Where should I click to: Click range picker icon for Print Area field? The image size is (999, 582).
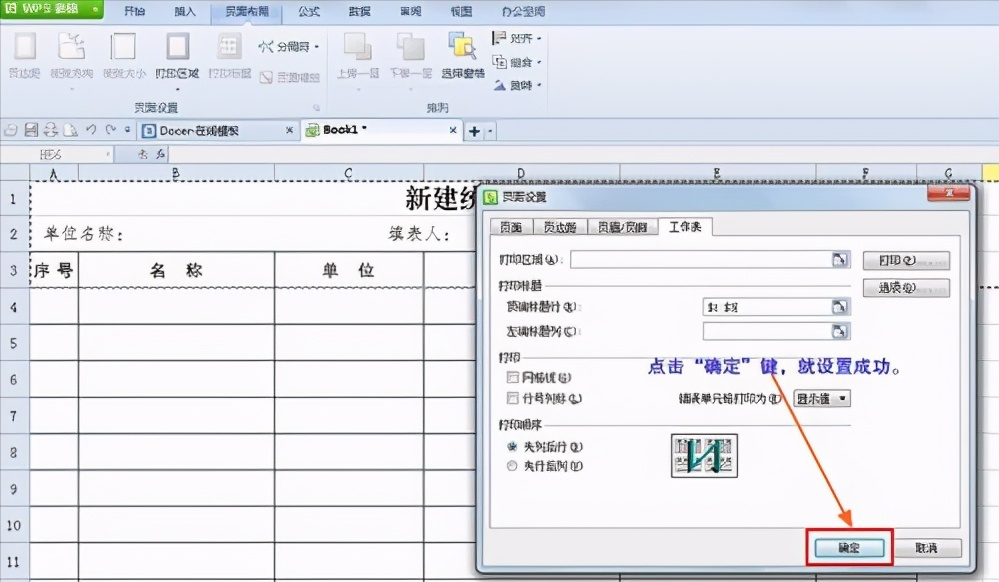click(x=840, y=259)
